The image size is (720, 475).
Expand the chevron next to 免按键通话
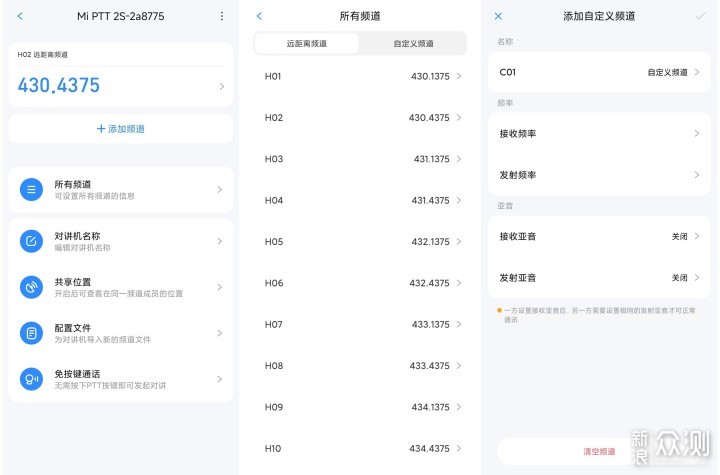220,379
